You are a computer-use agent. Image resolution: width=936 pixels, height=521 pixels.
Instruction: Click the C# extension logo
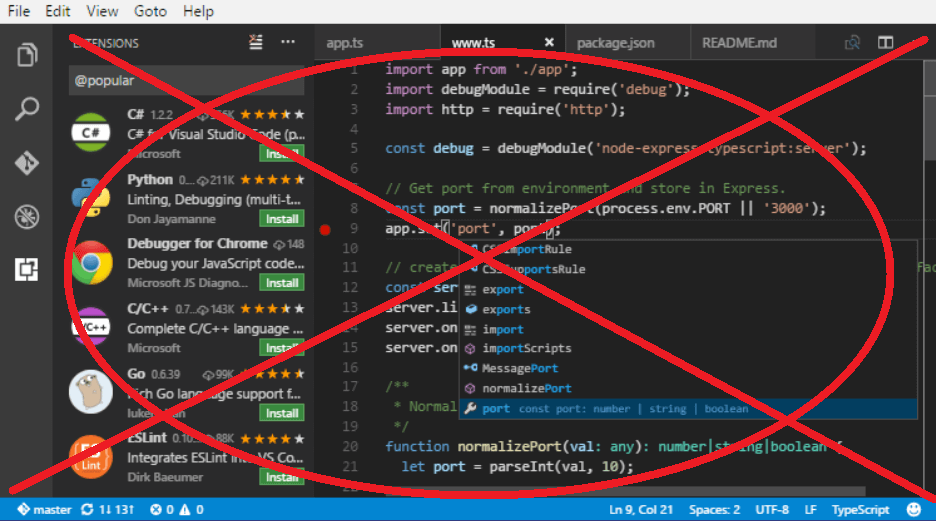tap(91, 132)
